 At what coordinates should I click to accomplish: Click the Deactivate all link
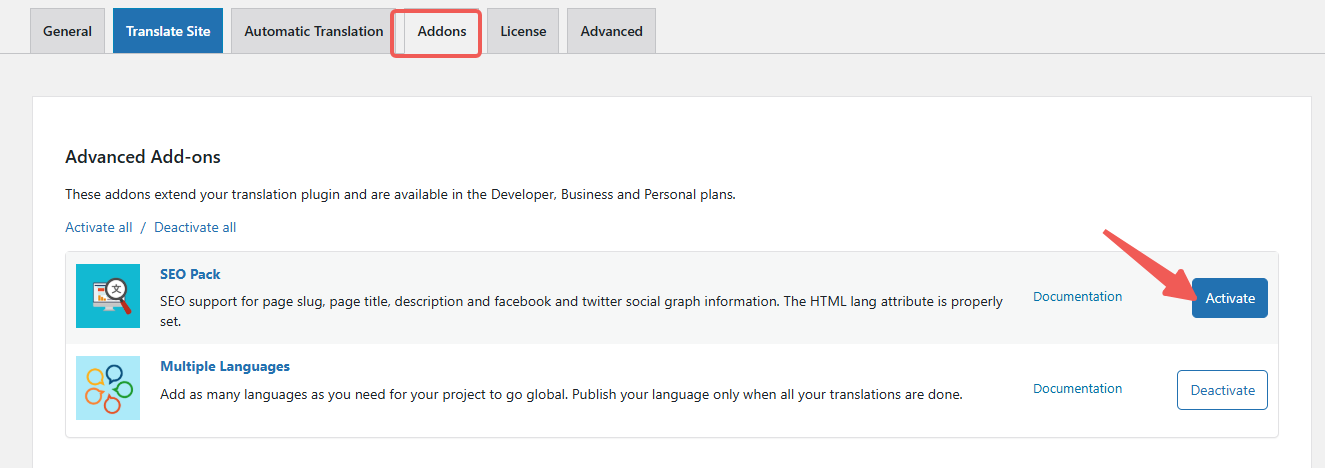[195, 227]
